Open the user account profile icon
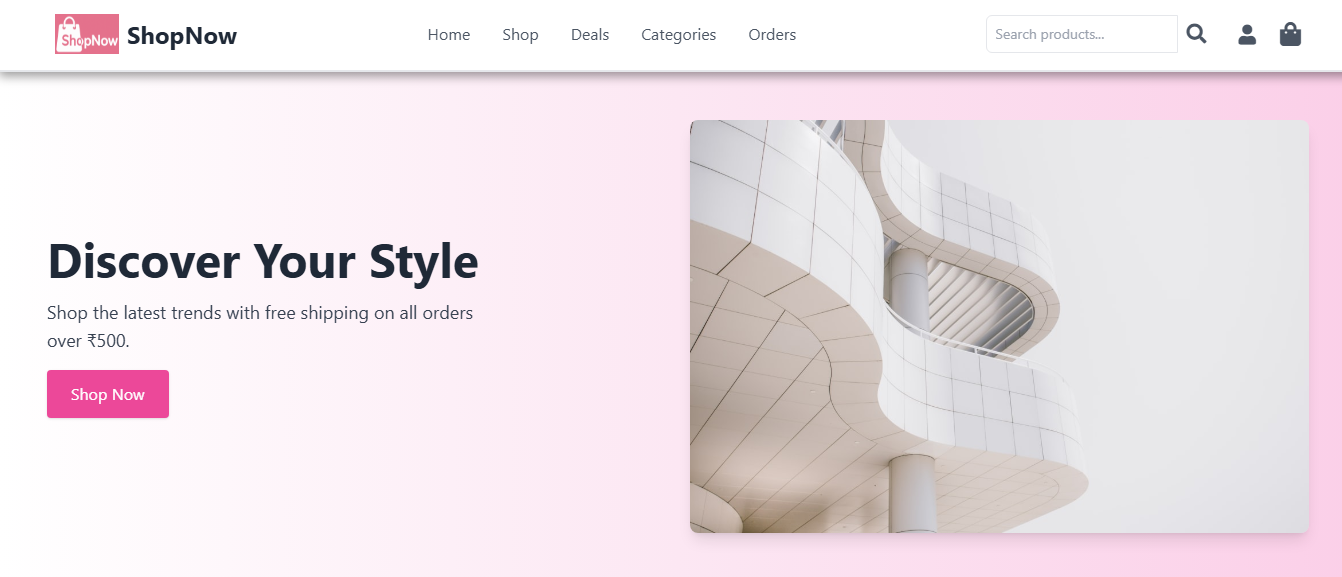 click(1246, 35)
